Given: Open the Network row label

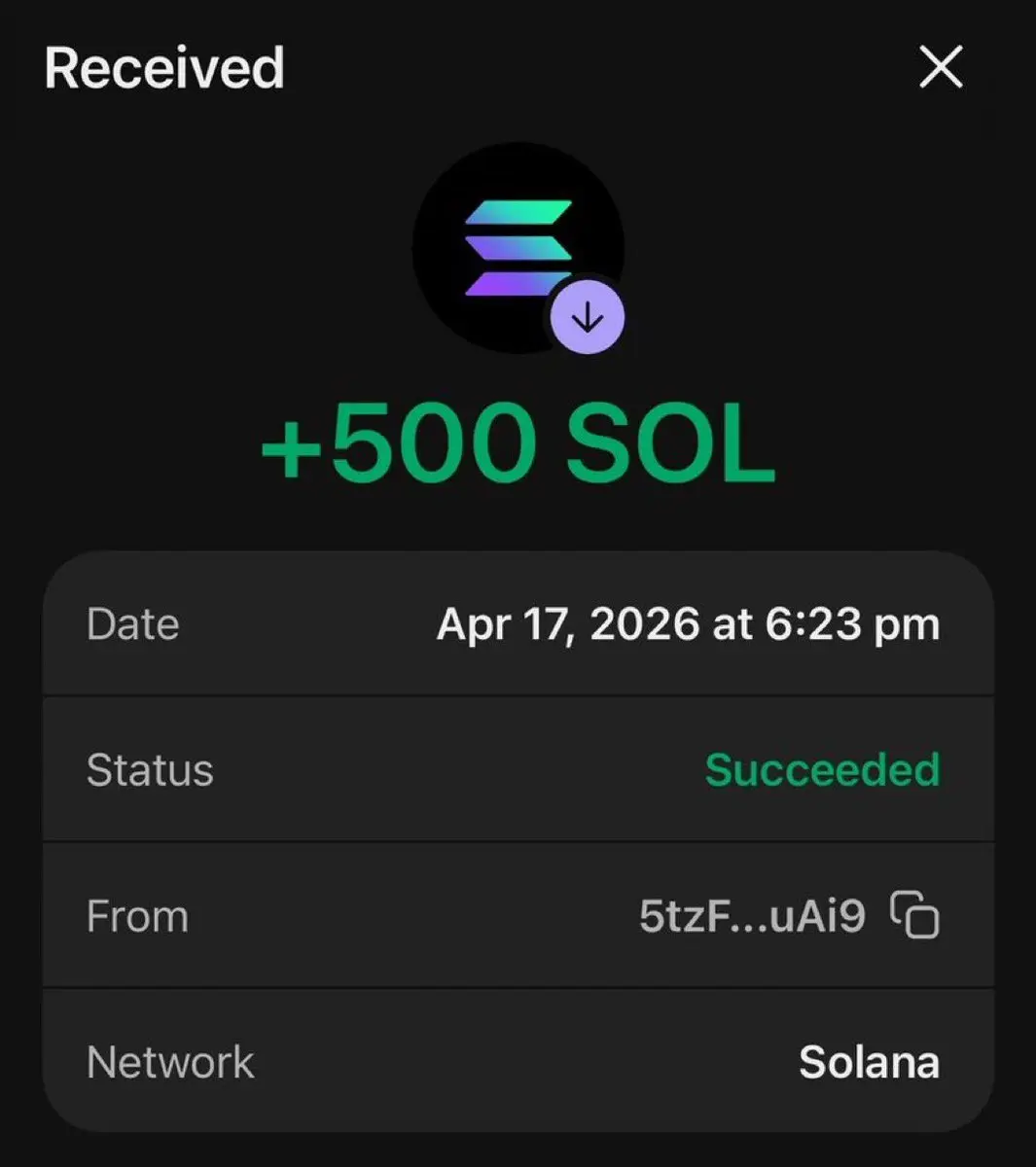Looking at the screenshot, I should (170, 1062).
